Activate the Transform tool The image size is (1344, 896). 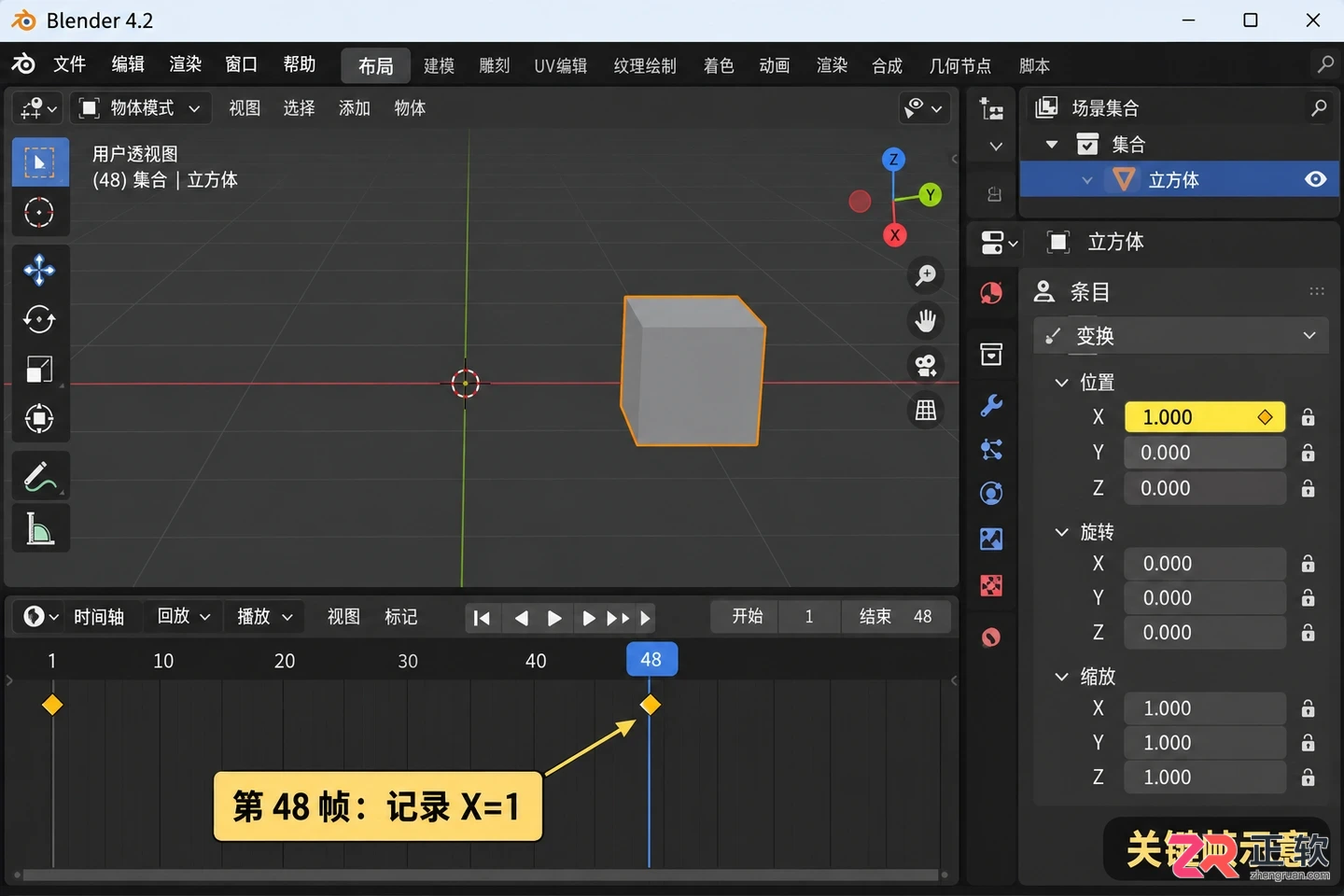click(39, 418)
